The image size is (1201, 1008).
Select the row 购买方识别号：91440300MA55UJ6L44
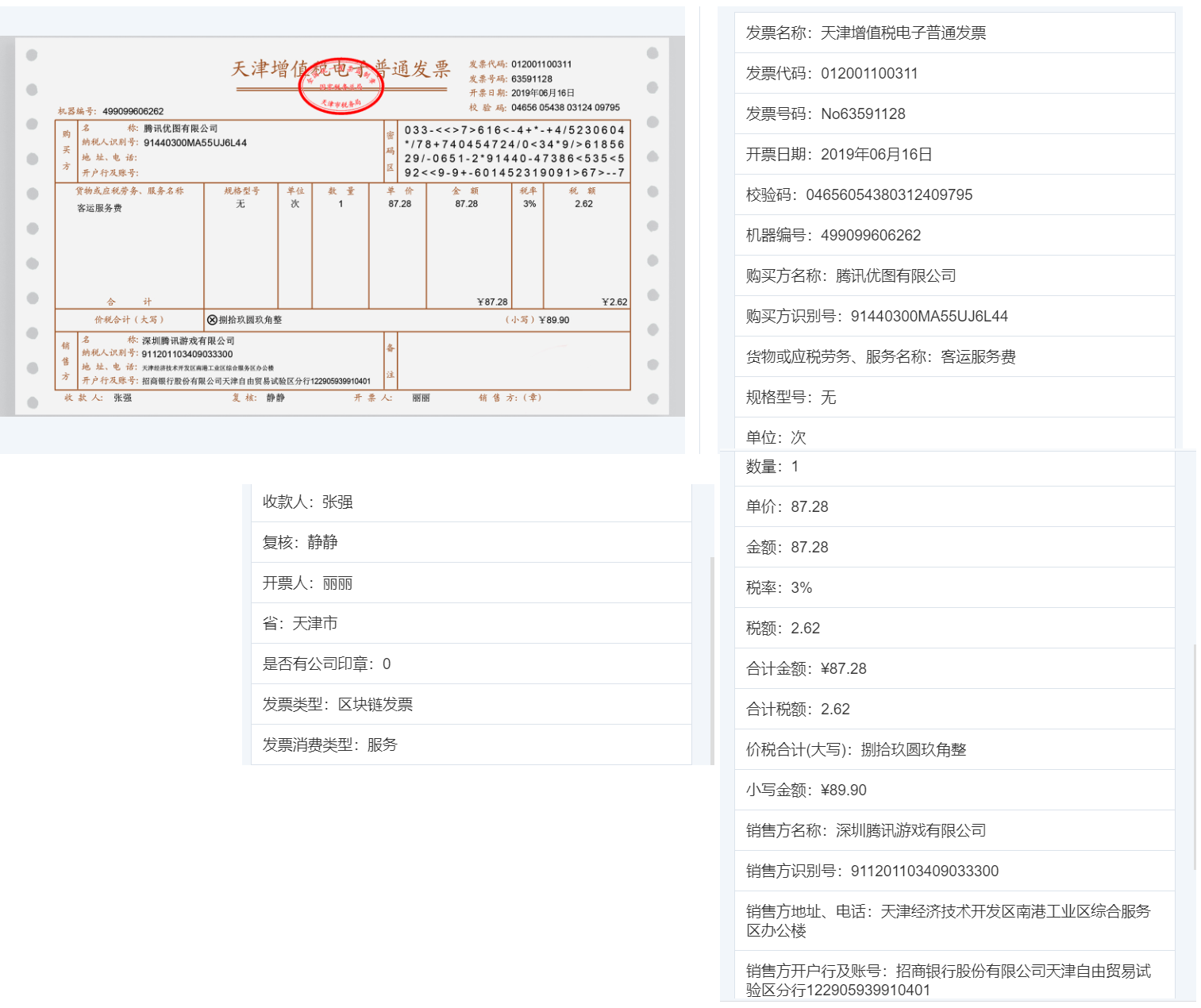(954, 316)
